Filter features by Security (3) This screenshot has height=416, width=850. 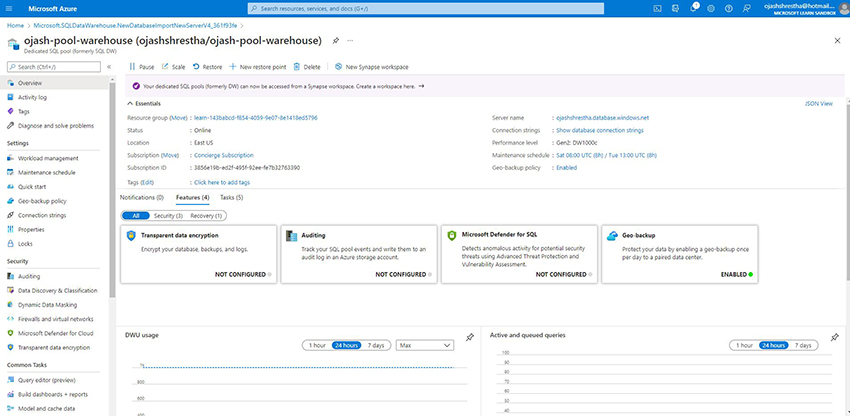pos(168,216)
